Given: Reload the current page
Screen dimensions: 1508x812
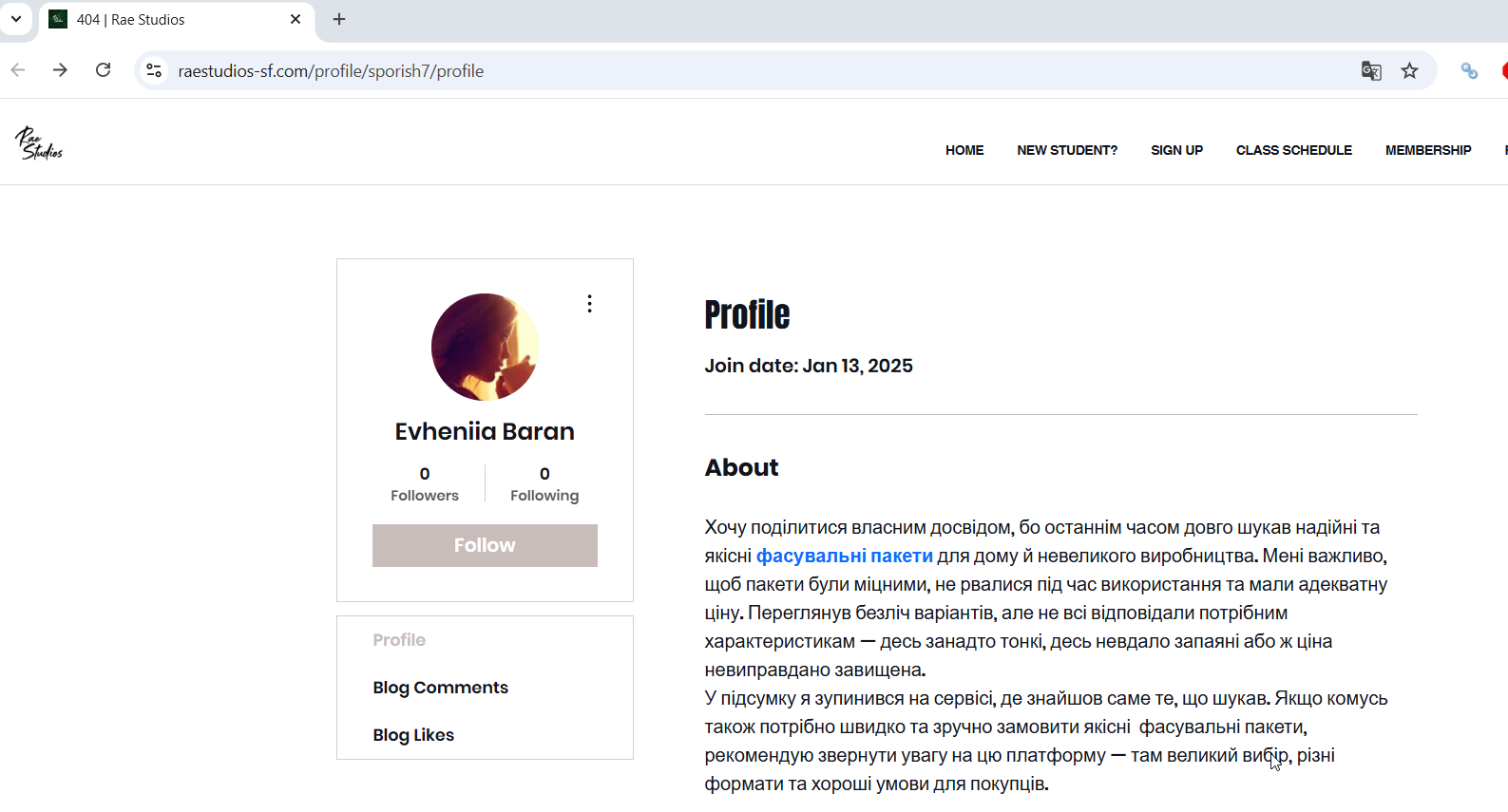Looking at the screenshot, I should coord(104,70).
